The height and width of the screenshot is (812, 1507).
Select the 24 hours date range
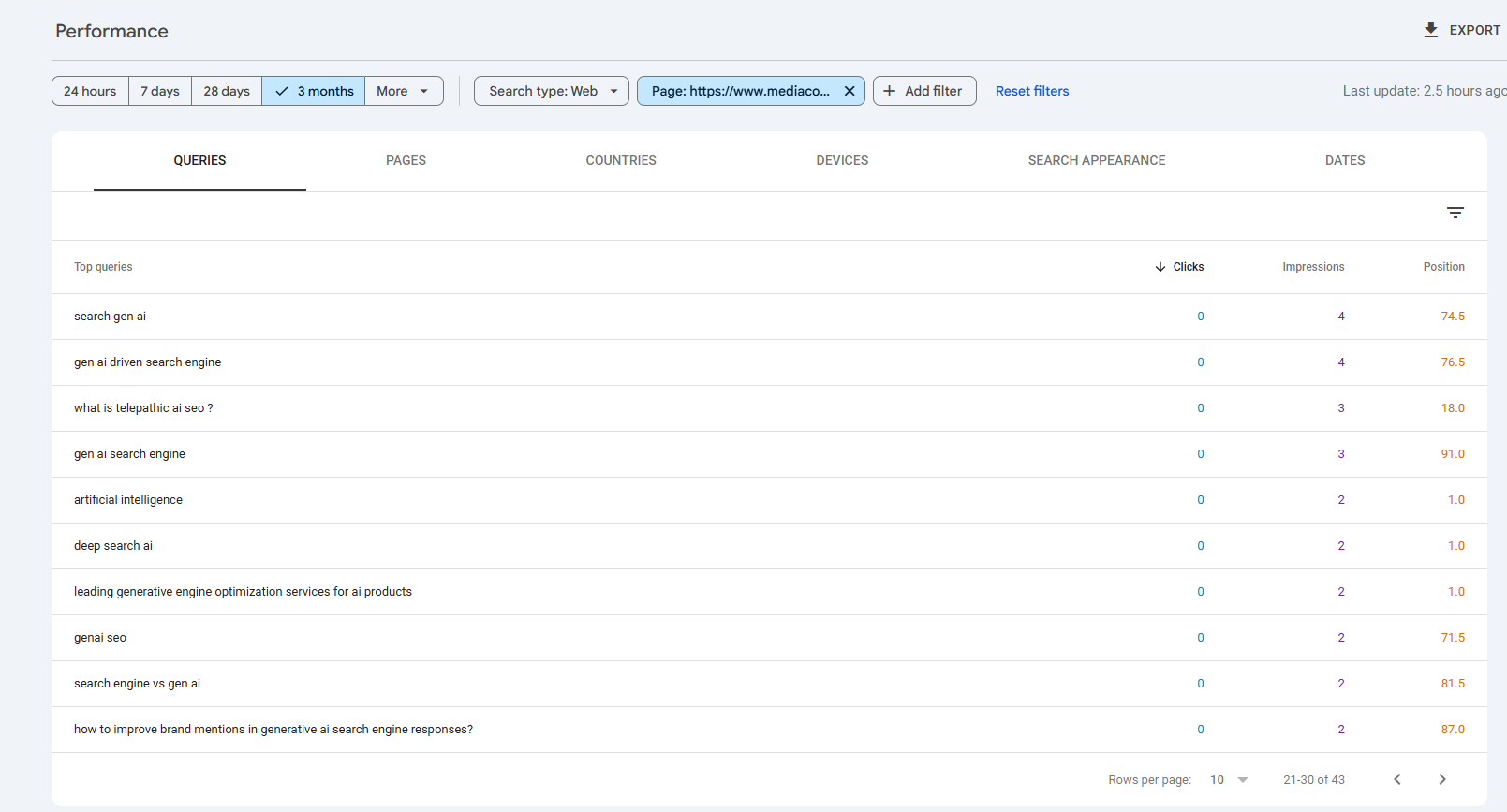click(90, 91)
